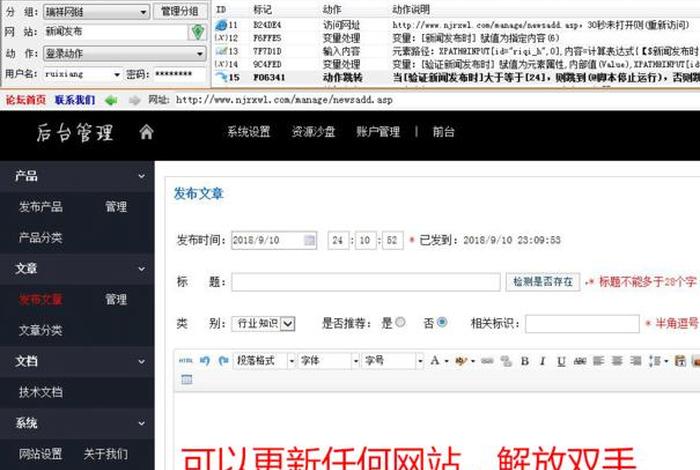
Task: Open the 动作 dropdown showing 登录动作
Action: pos(124,54)
